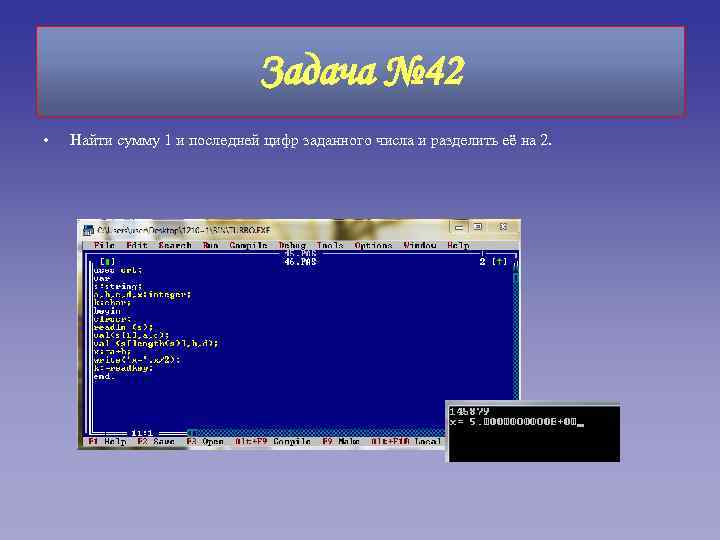Click F9 Make in status bar
This screenshot has width=720, height=540.
[341, 442]
